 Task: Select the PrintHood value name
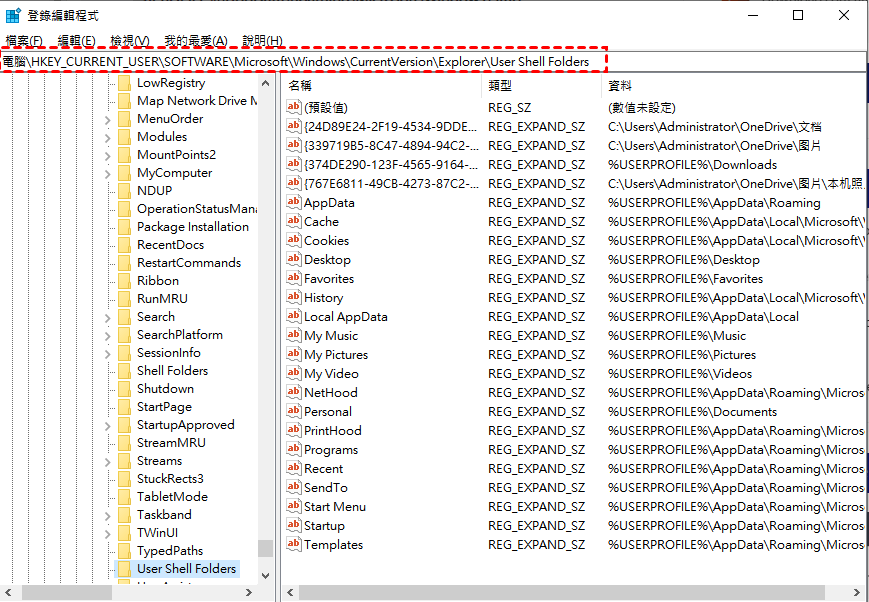[x=333, y=431]
